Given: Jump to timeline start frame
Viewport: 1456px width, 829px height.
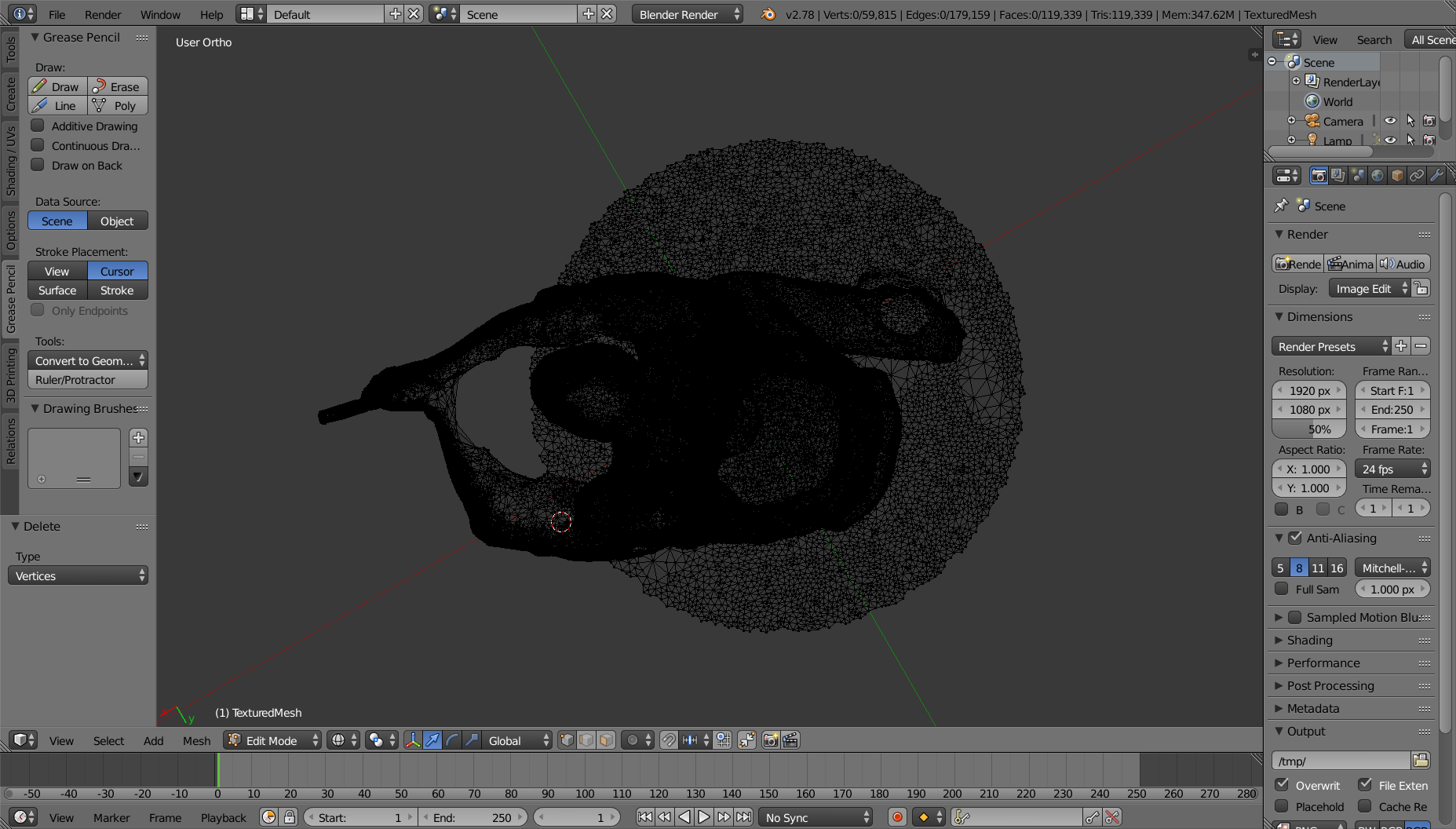Looking at the screenshot, I should tap(645, 817).
